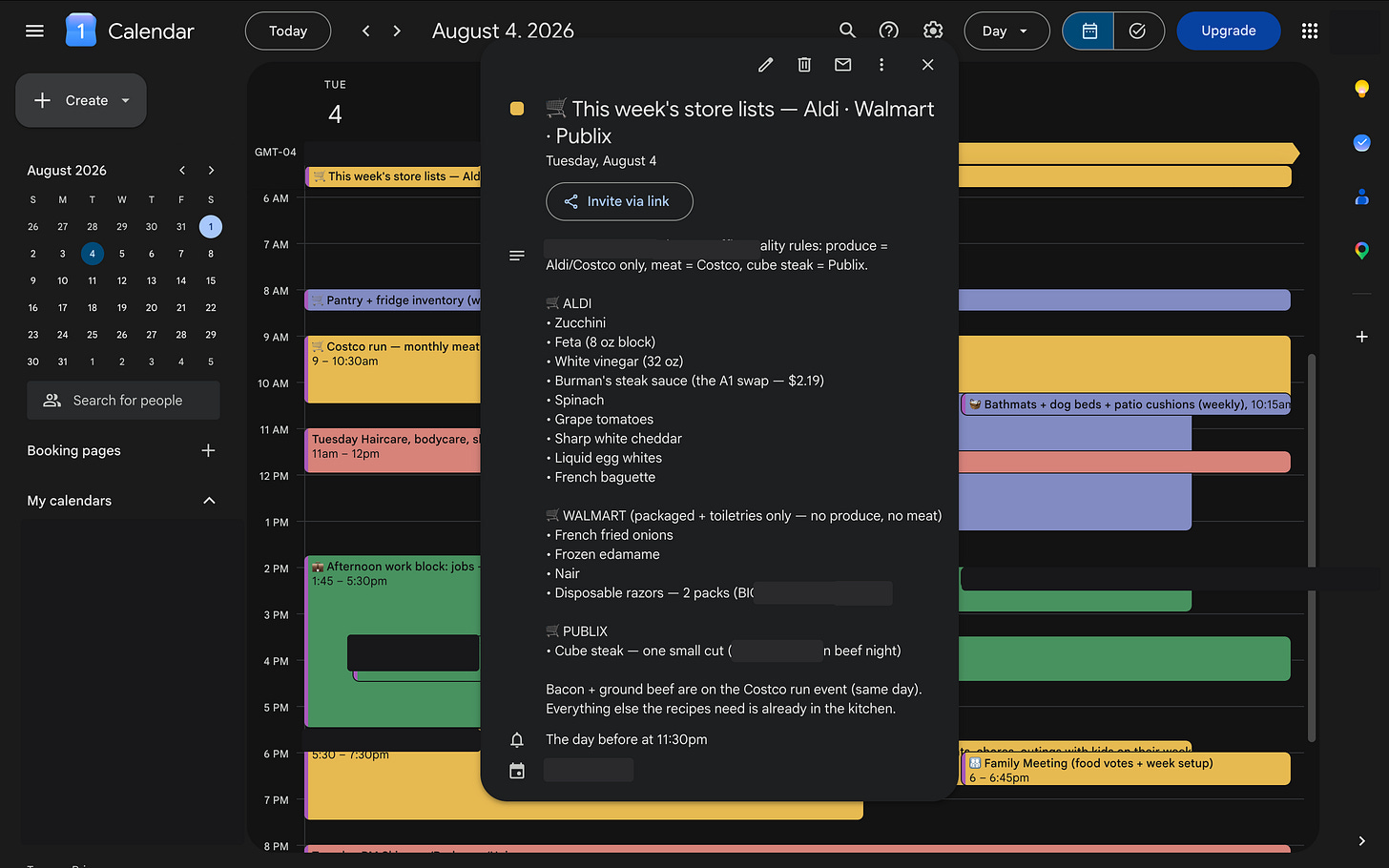The image size is (1389, 868).
Task: Click the Today button
Action: 288,31
